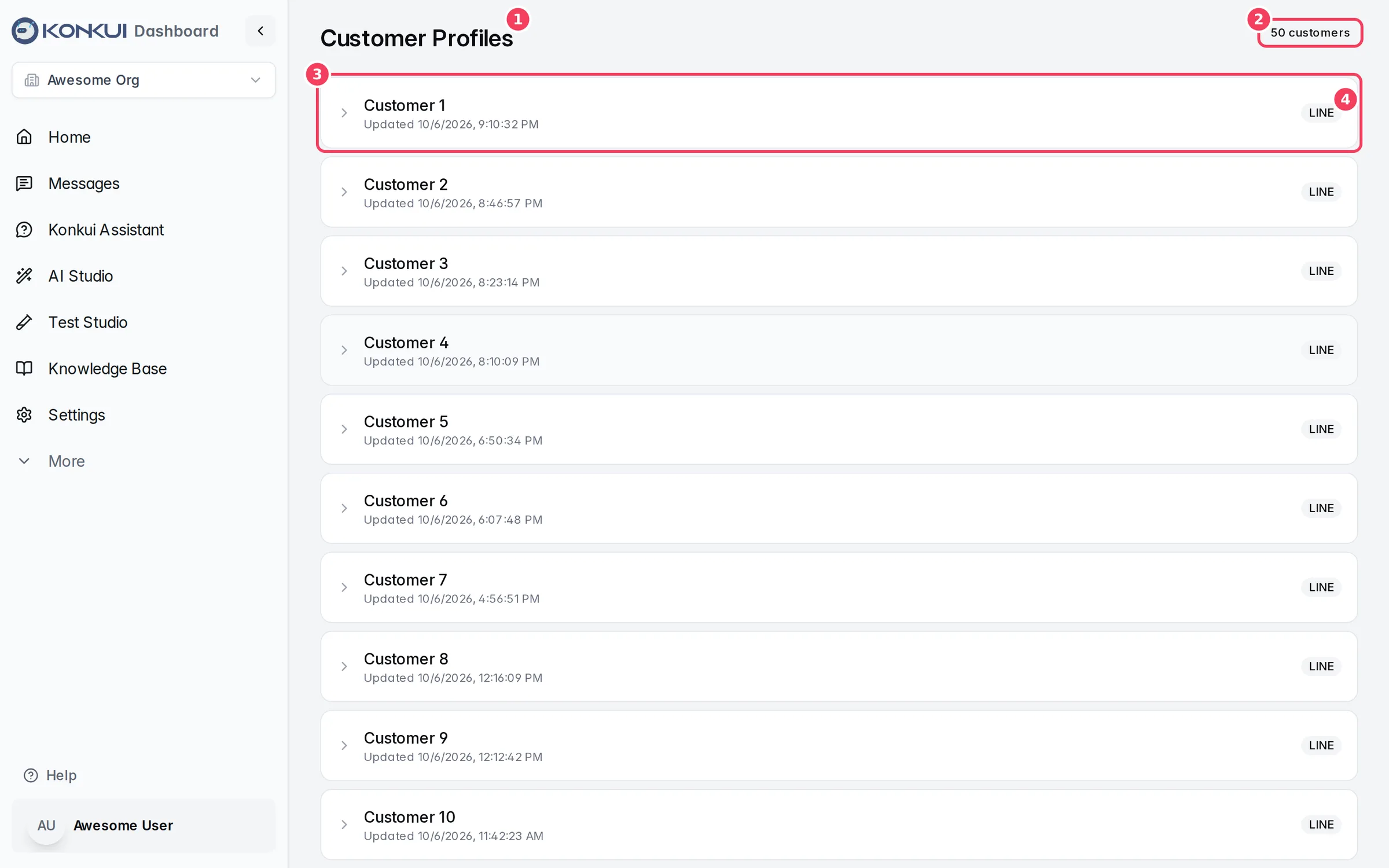
Task: Go to Konkui Assistant
Action: tap(106, 230)
